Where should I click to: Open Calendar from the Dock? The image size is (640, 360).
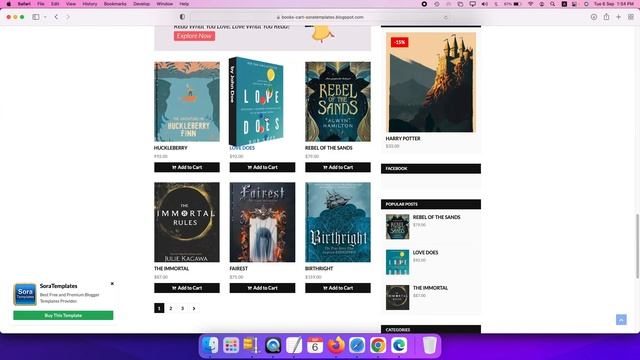pyautogui.click(x=315, y=346)
